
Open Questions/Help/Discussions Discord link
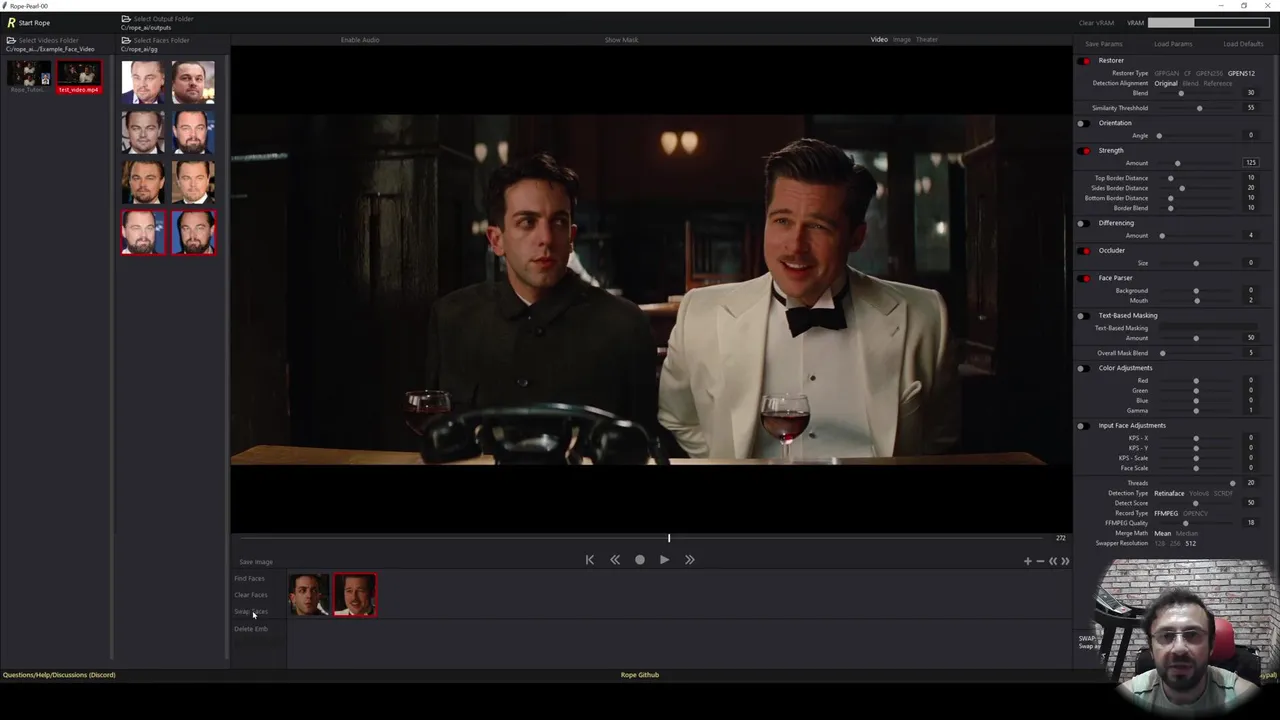[x=59, y=675]
